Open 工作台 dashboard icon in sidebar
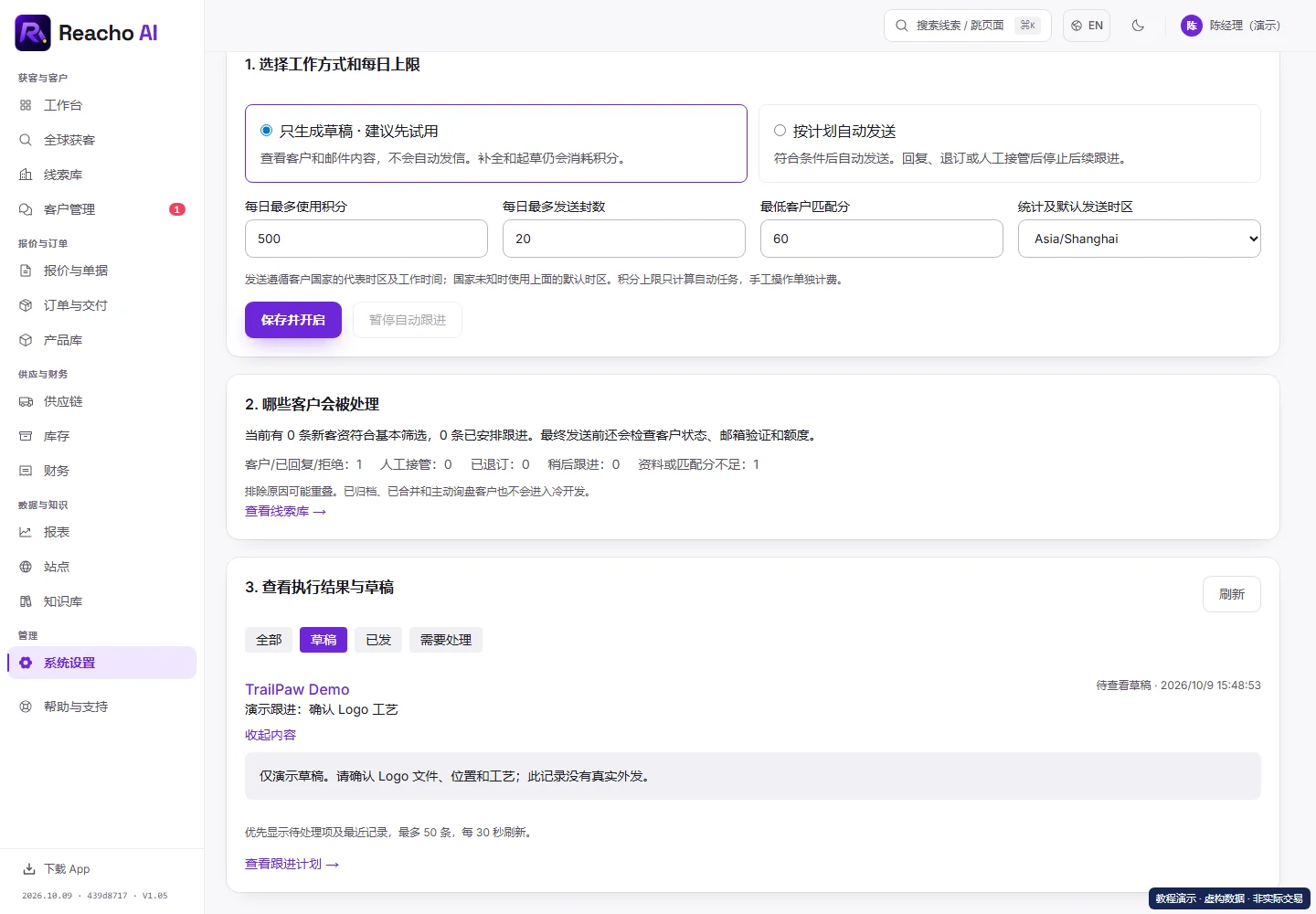 26,105
